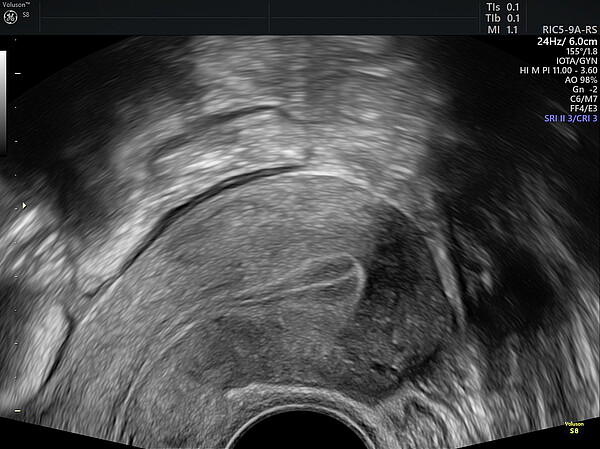Click the 'SRI II 3/CRI 3' blue text
The width and height of the screenshot is (600, 449).
[x=571, y=119]
